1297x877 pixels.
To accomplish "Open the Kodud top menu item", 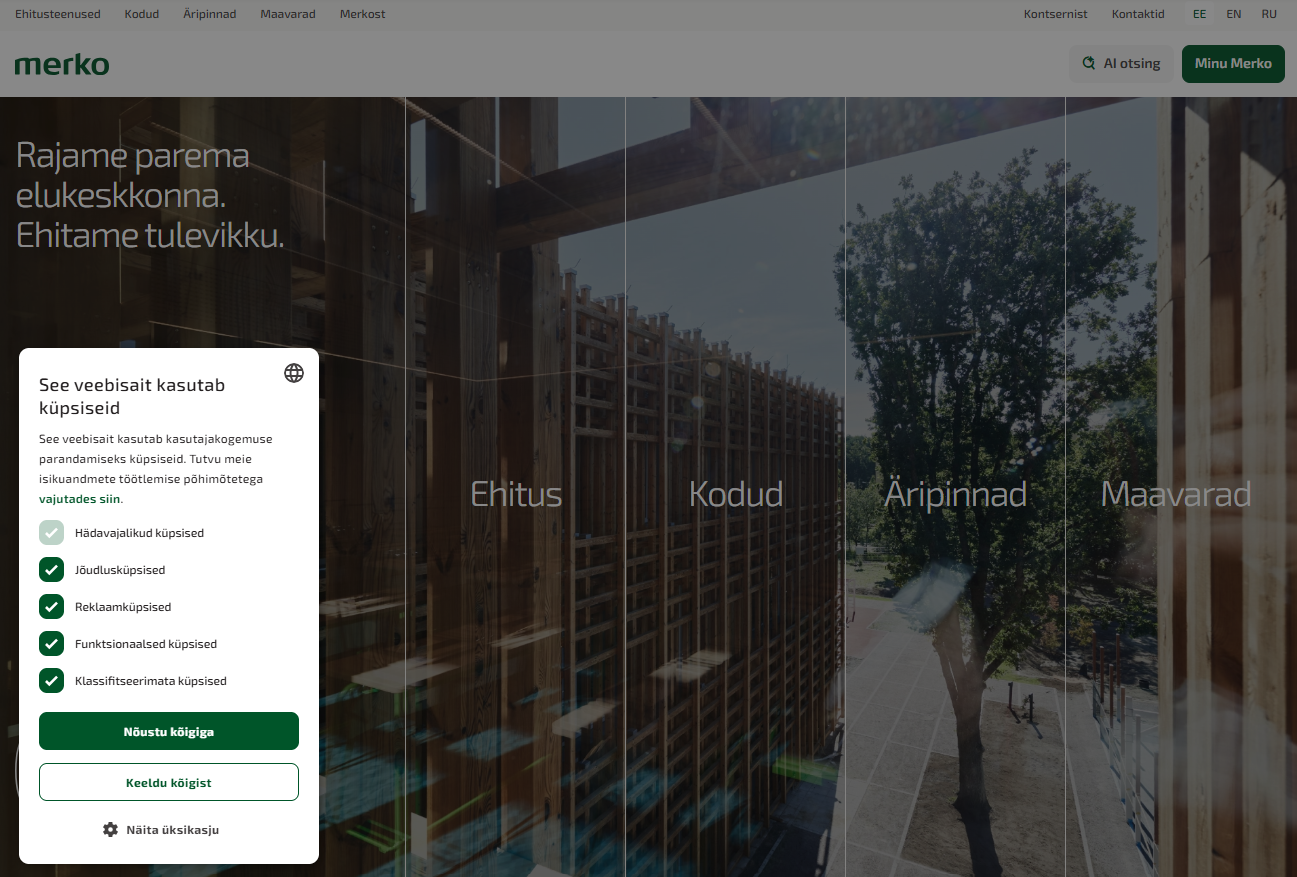I will click(142, 14).
